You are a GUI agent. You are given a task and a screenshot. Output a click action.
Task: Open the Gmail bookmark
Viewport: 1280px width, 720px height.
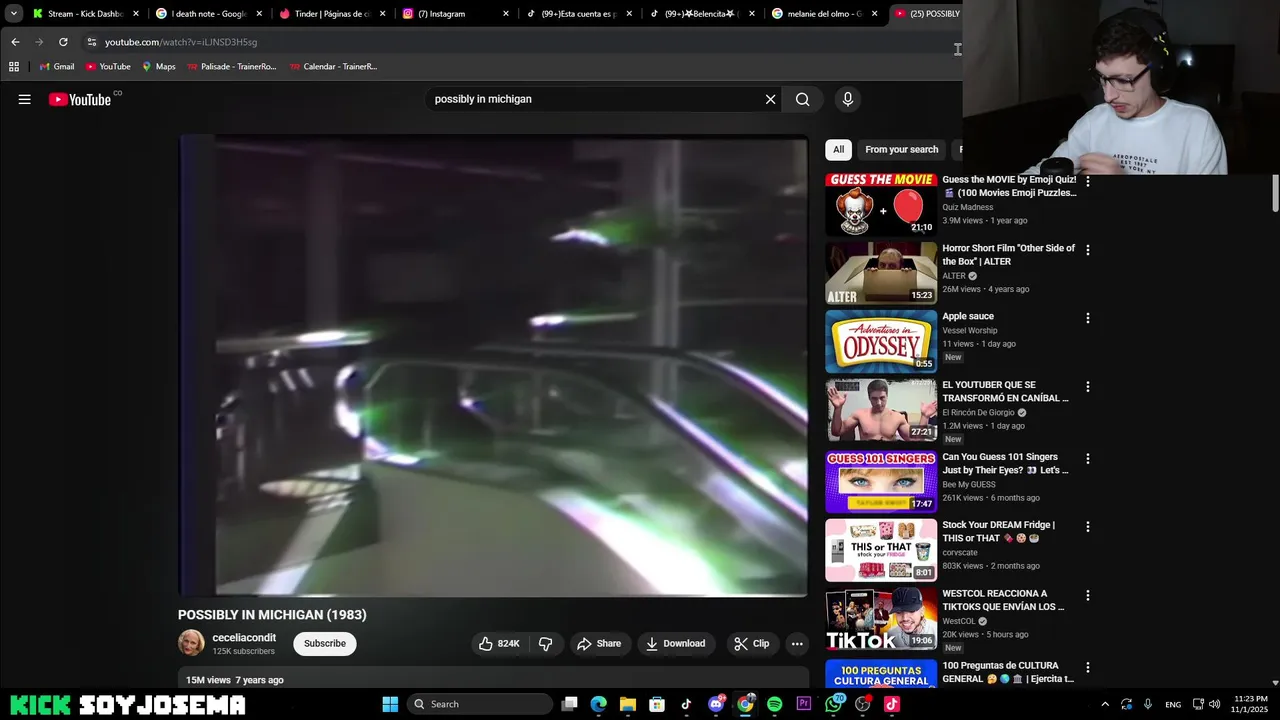coord(57,67)
